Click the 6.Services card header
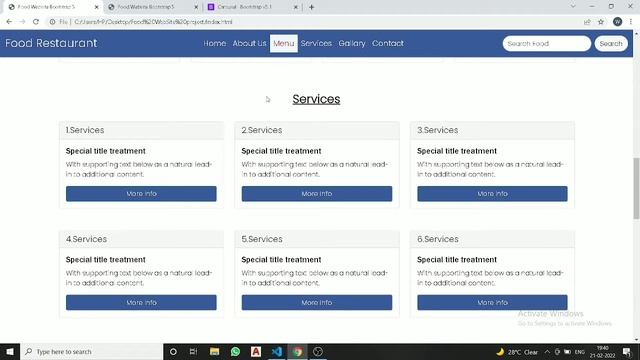 [x=492, y=239]
